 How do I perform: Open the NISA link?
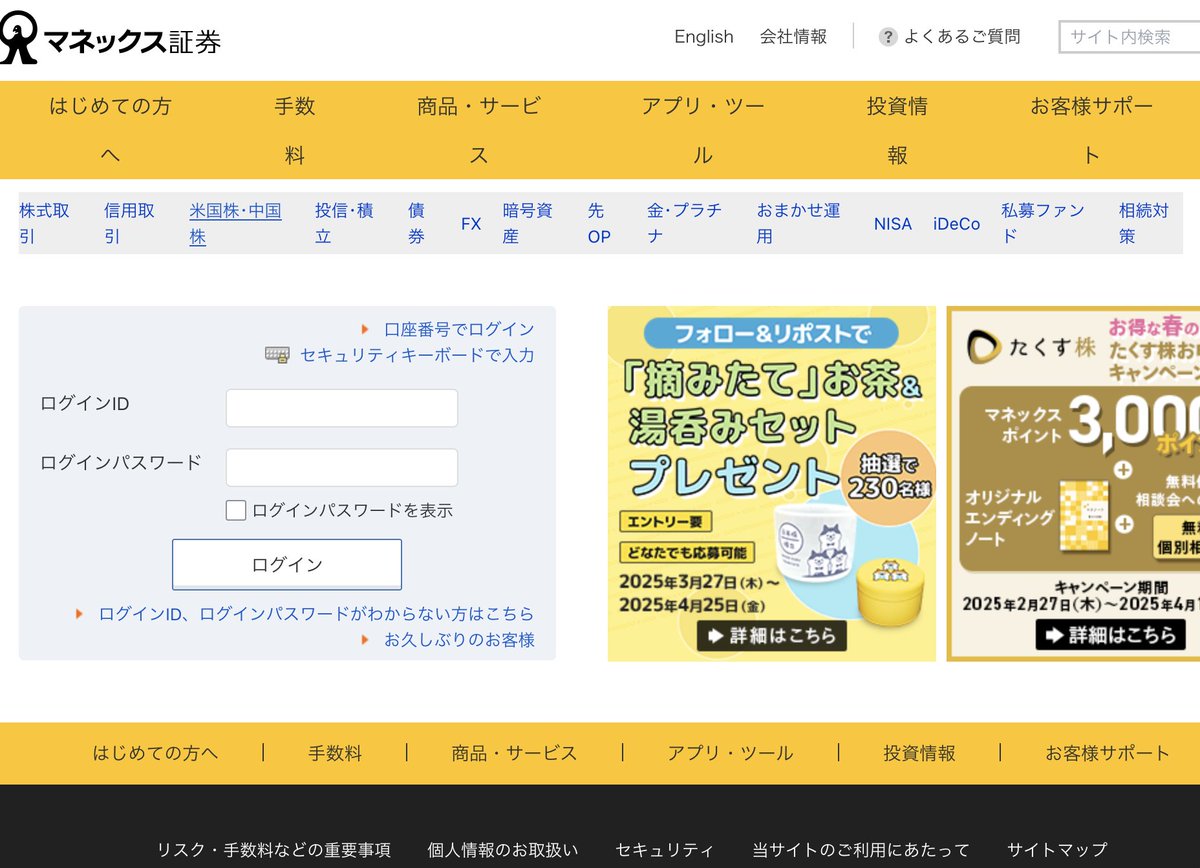[x=893, y=224]
